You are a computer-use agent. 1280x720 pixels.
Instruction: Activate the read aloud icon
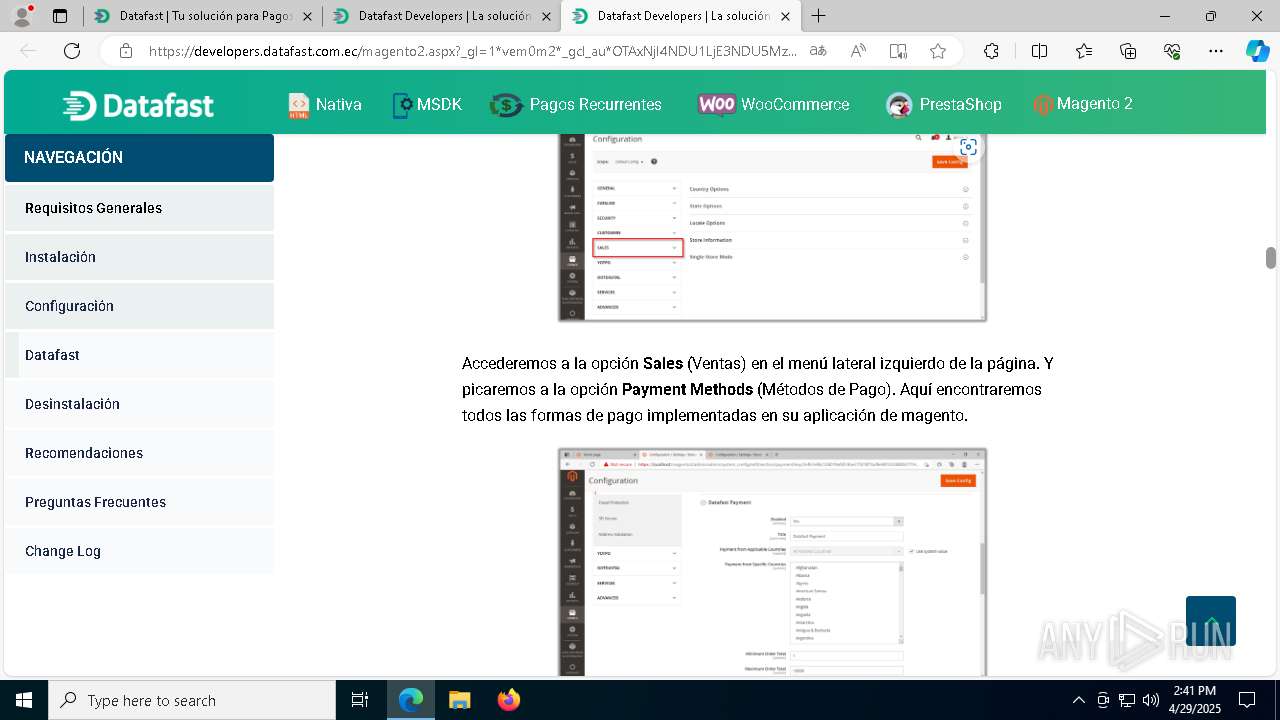point(858,51)
